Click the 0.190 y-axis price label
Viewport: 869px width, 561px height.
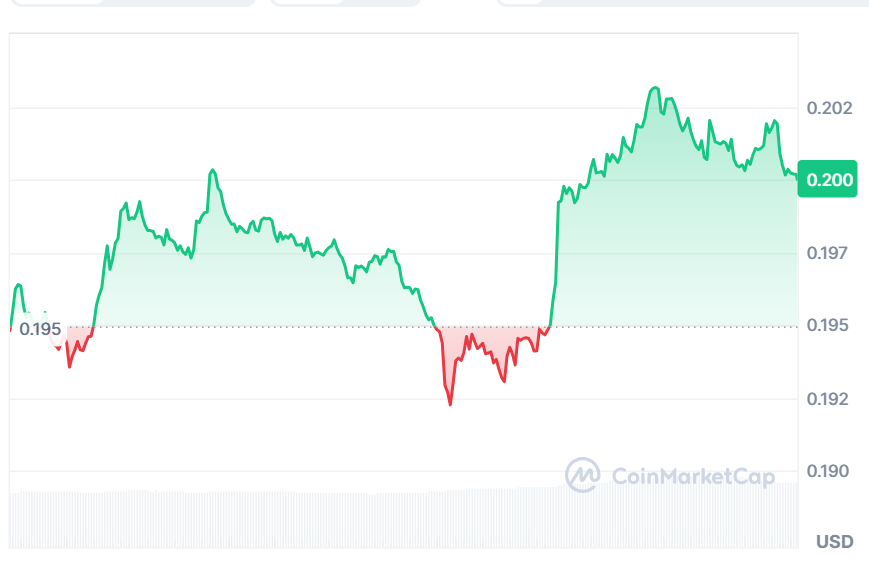point(829,471)
